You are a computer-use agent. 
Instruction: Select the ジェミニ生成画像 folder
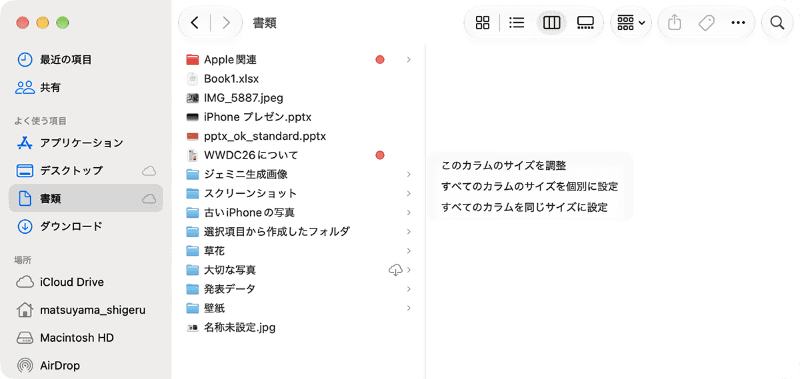click(x=299, y=174)
